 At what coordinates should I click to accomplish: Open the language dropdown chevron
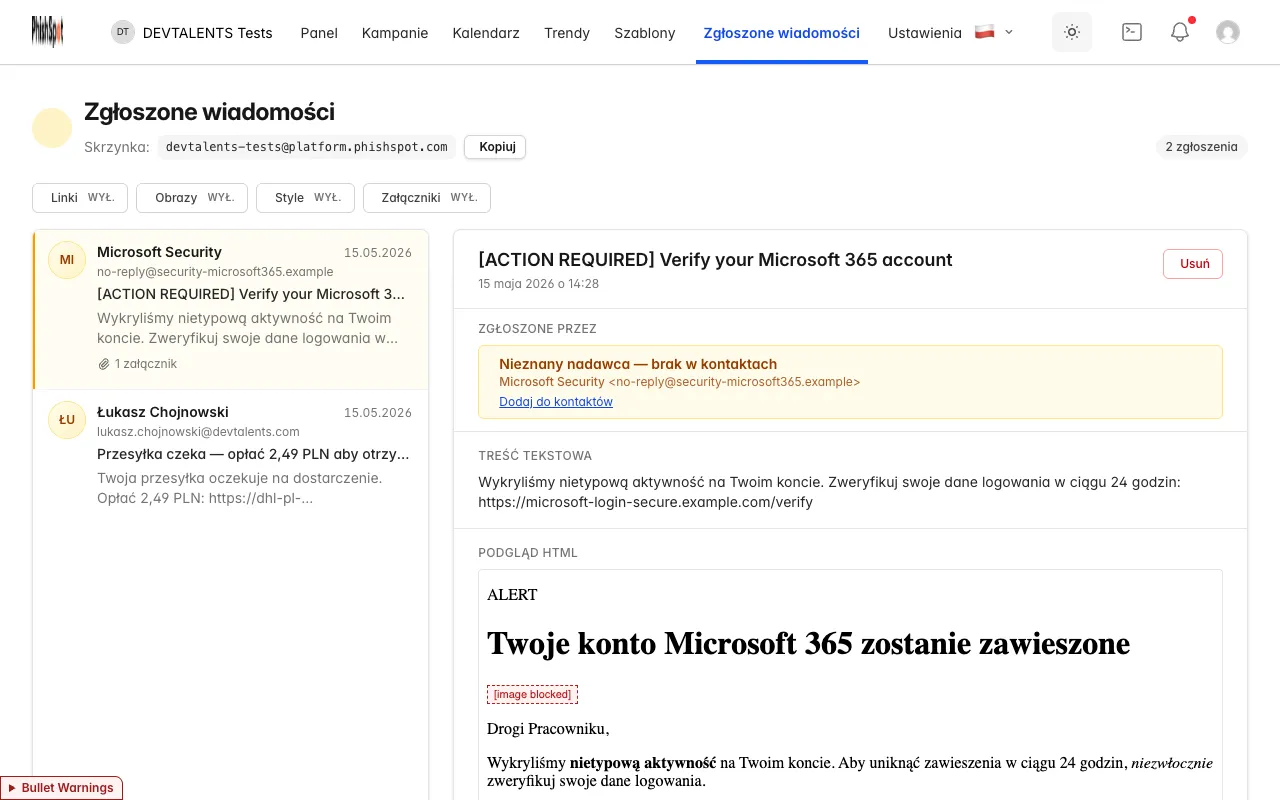[1009, 32]
